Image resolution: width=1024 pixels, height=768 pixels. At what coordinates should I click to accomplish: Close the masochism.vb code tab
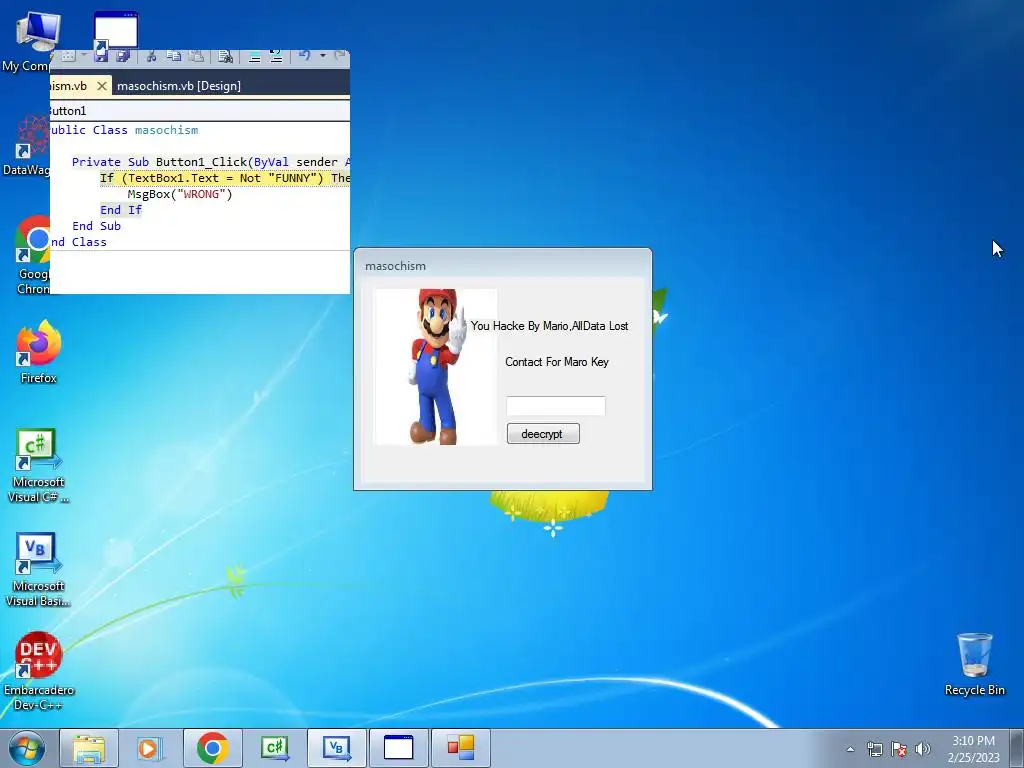[102, 86]
